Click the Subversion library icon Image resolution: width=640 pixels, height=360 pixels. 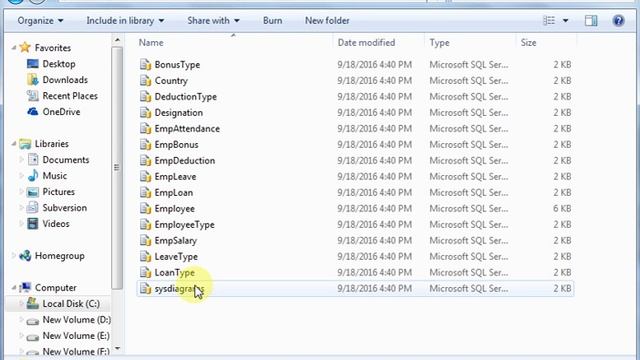click(33, 207)
